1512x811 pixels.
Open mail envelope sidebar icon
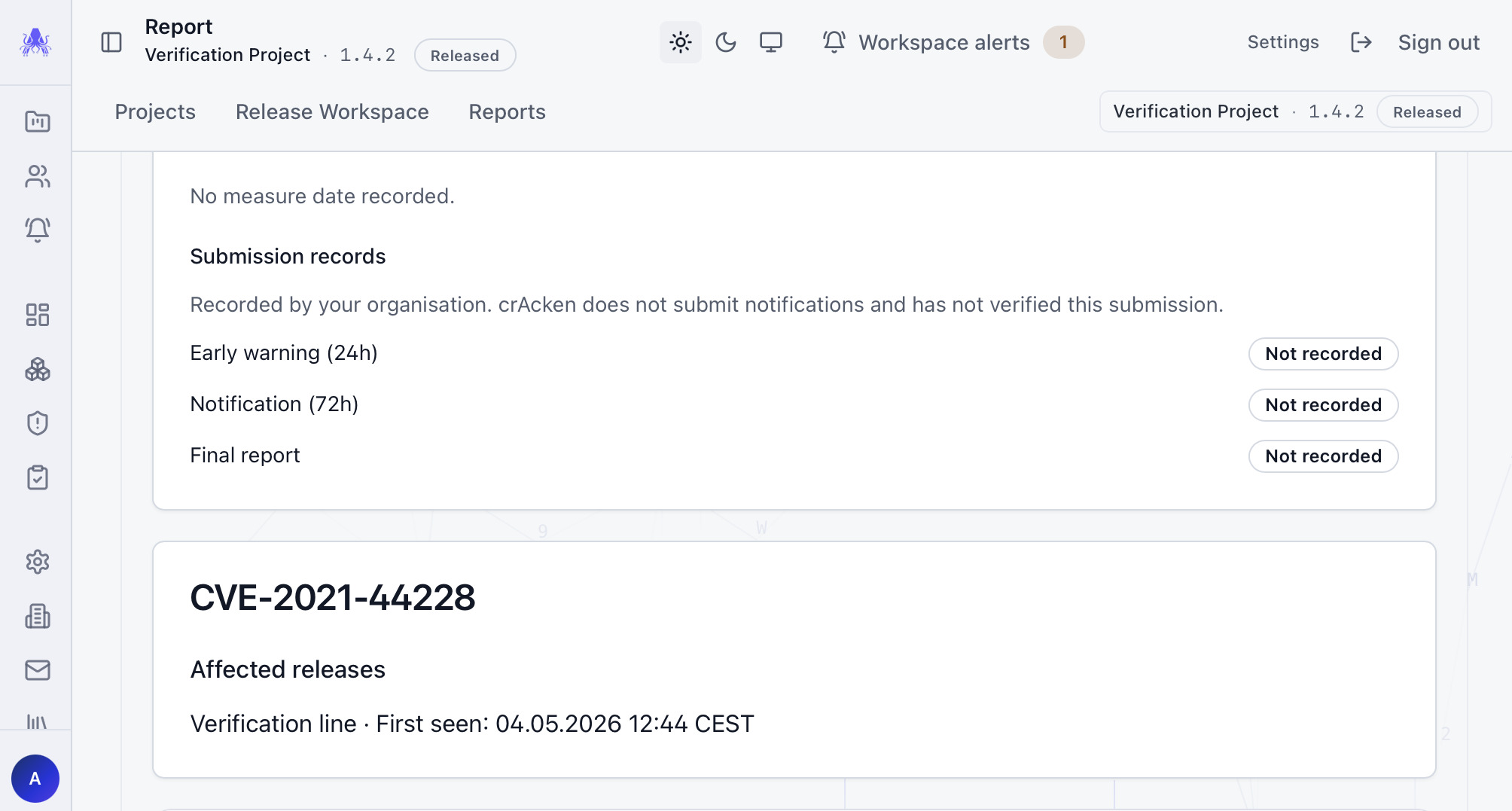(37, 670)
